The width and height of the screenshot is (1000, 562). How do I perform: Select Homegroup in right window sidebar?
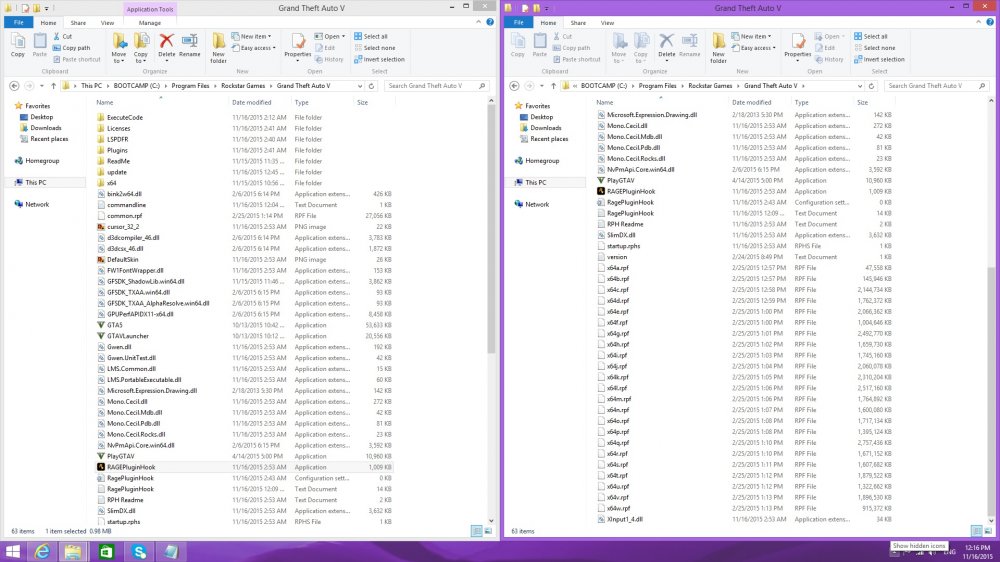[542, 161]
